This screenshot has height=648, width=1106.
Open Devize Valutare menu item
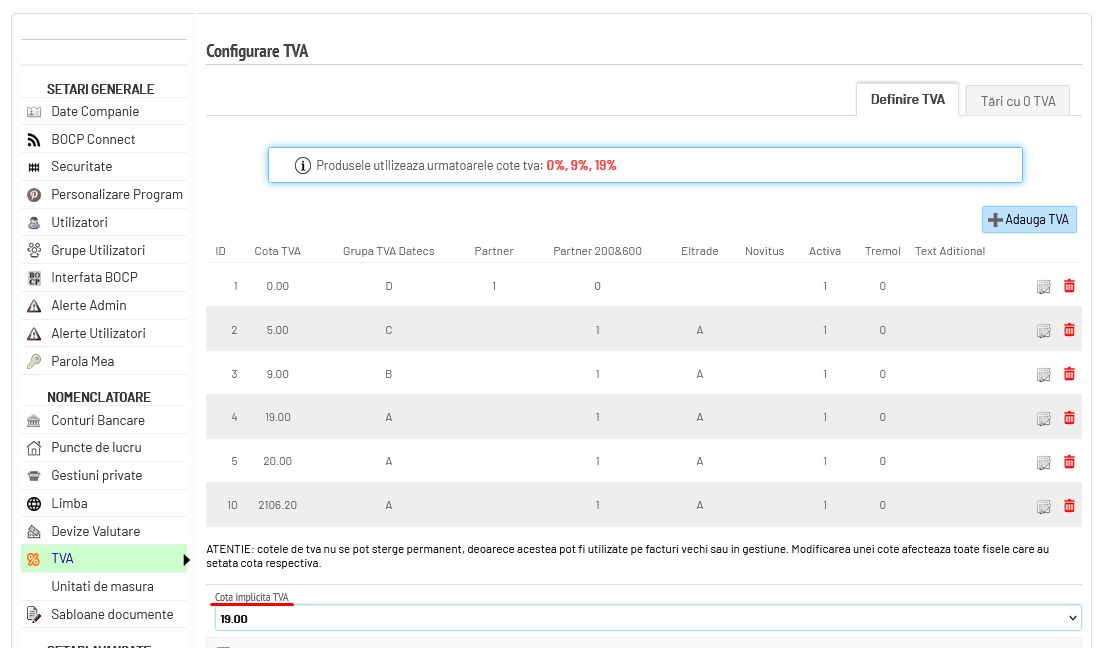pos(96,531)
